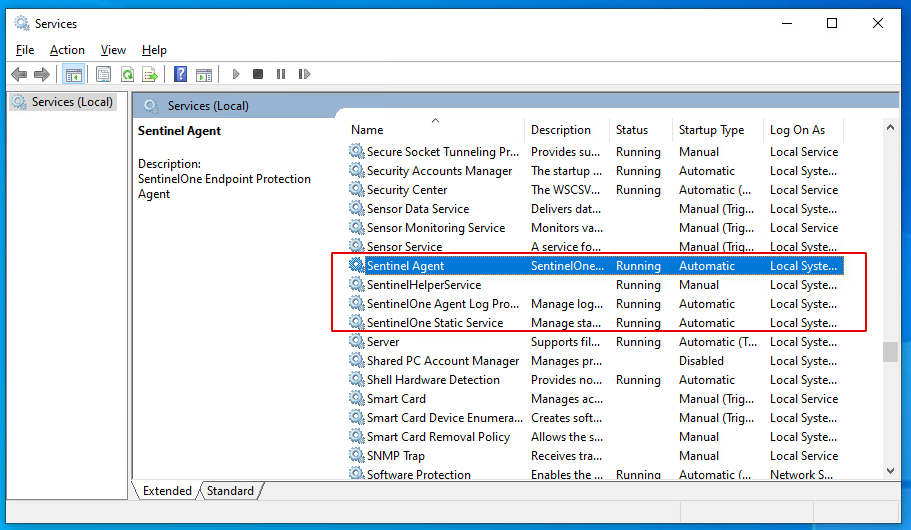911x530 pixels.
Task: Click Network S... log on cell
Action: (801, 474)
